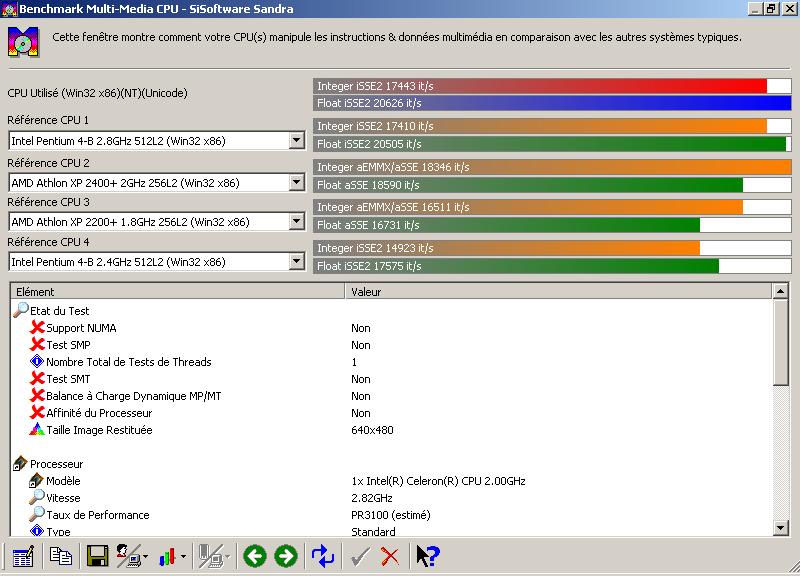This screenshot has height=576, width=800.
Task: Click the Valeur column header
Action: [559, 292]
